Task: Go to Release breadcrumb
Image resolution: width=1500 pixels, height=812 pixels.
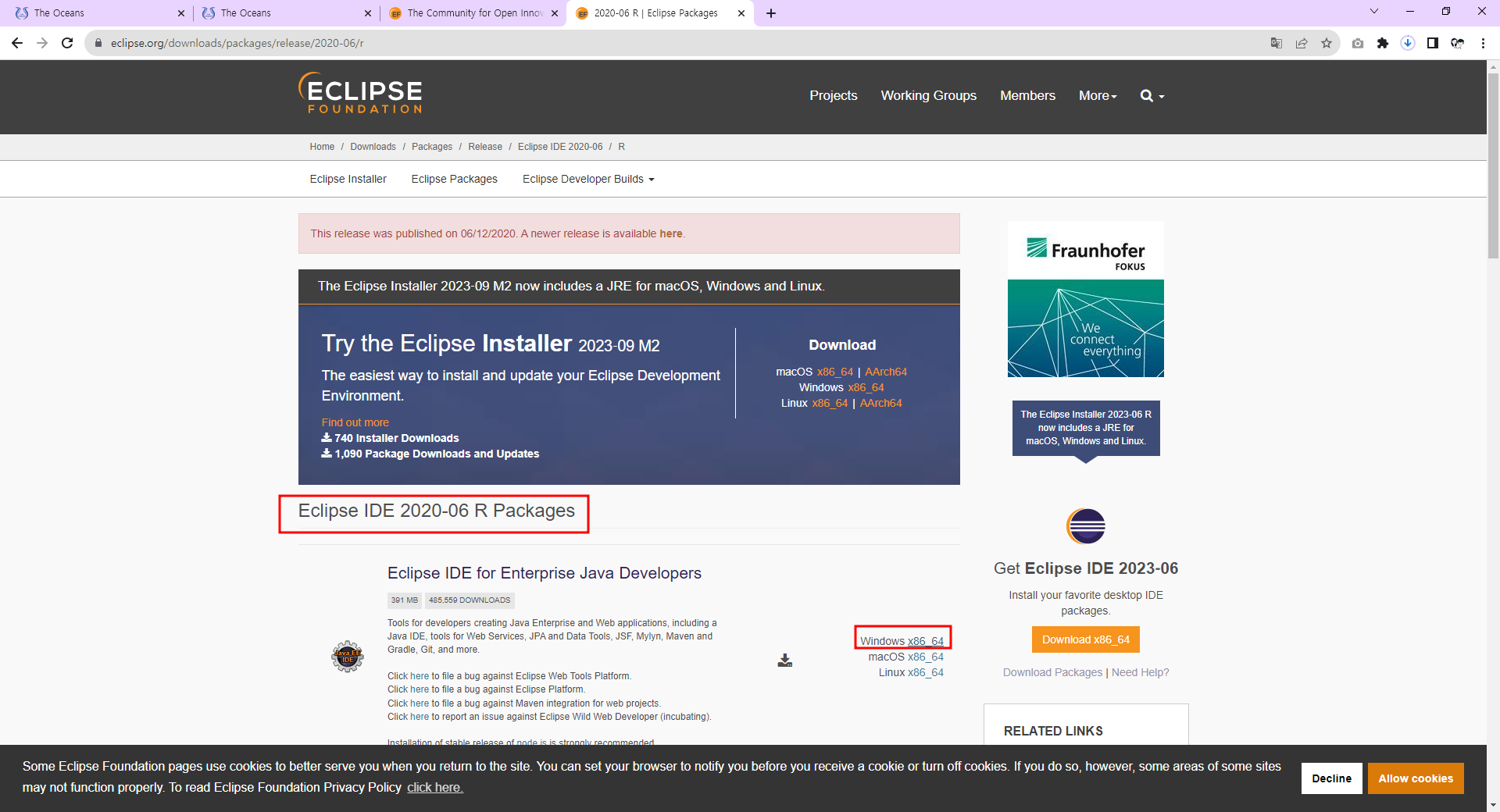Action: click(485, 147)
